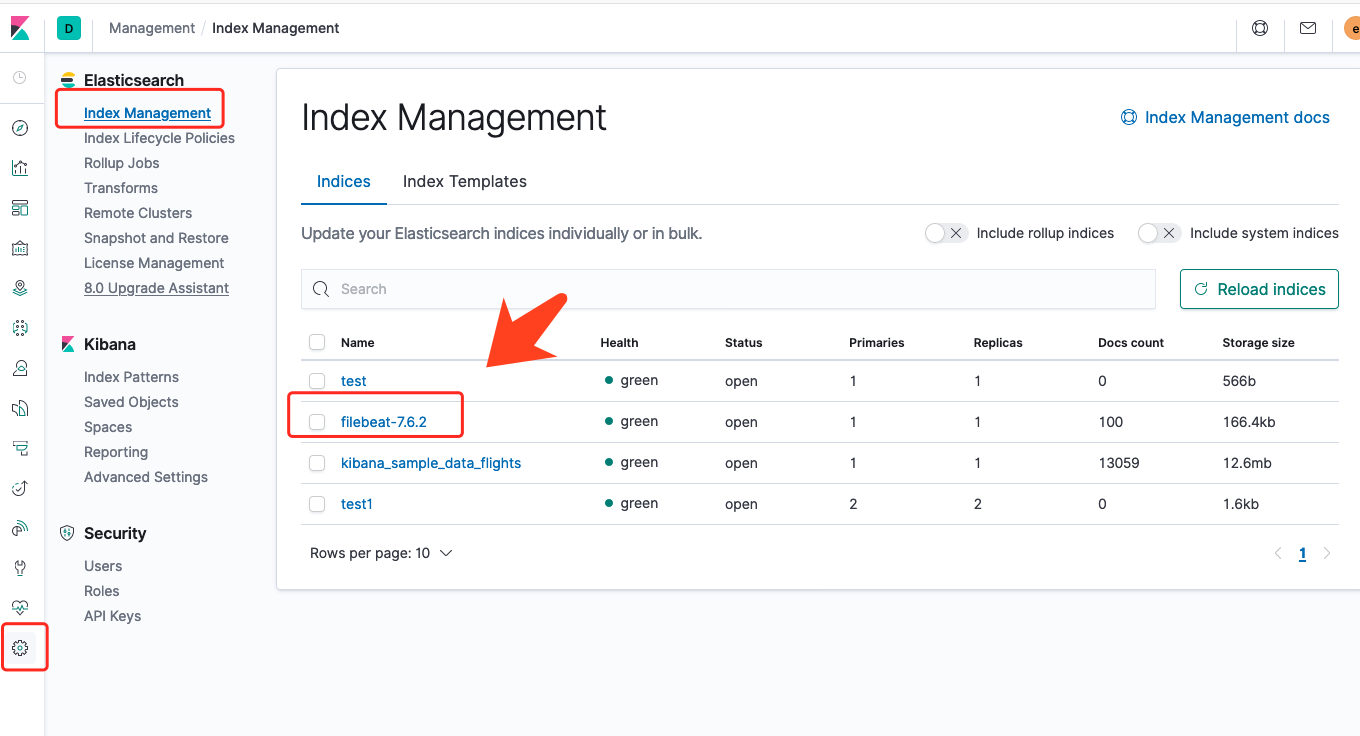Screen dimensions: 1360x736
Task: Open the Maps app icon
Action: 20,288
